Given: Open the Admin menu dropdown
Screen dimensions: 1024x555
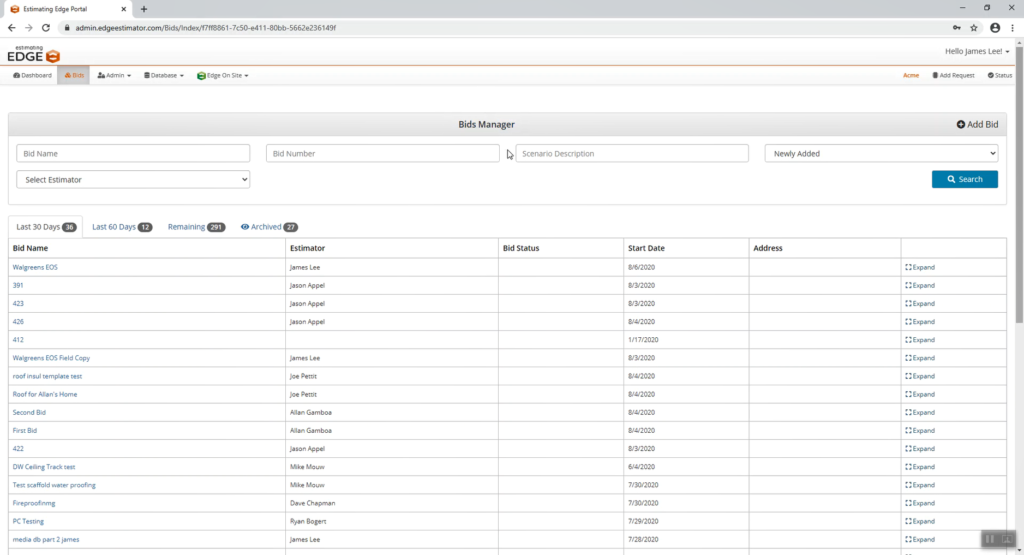Looking at the screenshot, I should coord(114,75).
